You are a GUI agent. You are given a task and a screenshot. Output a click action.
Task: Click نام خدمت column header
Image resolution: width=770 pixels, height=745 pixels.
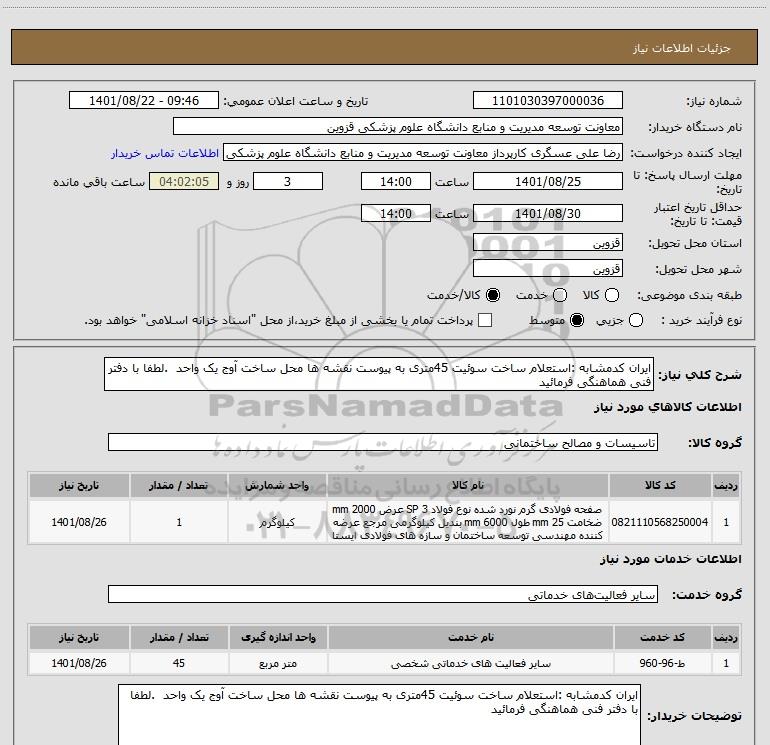pyautogui.click(x=470, y=637)
